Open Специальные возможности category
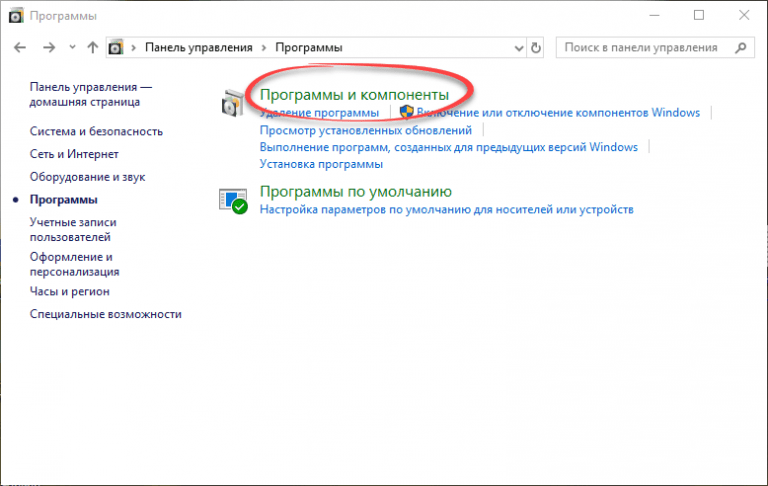 [106, 314]
